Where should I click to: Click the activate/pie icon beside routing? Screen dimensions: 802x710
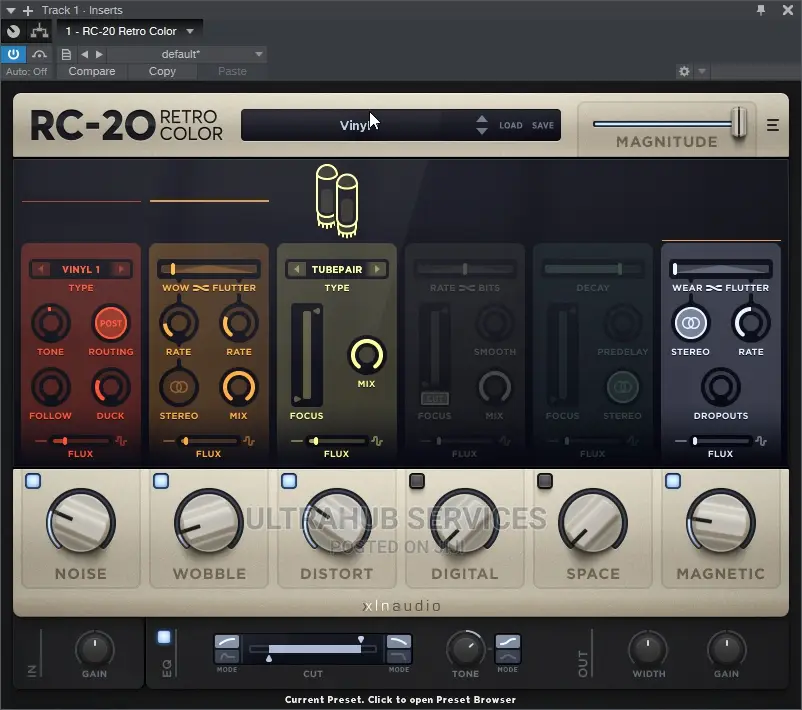coord(13,31)
